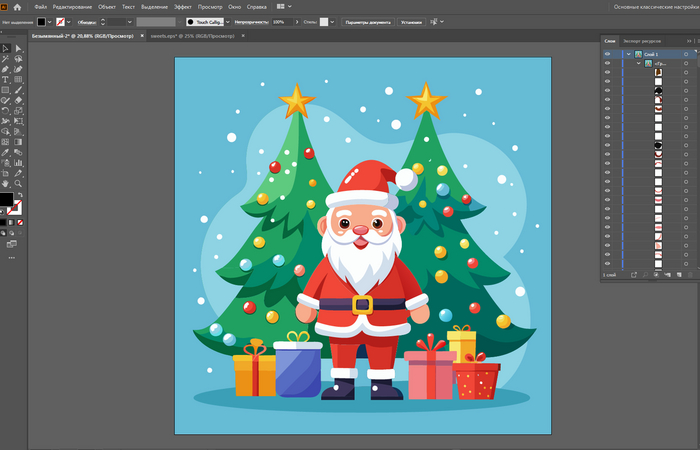
Task: Collapse the <Гр...> group chevron
Action: (638, 63)
